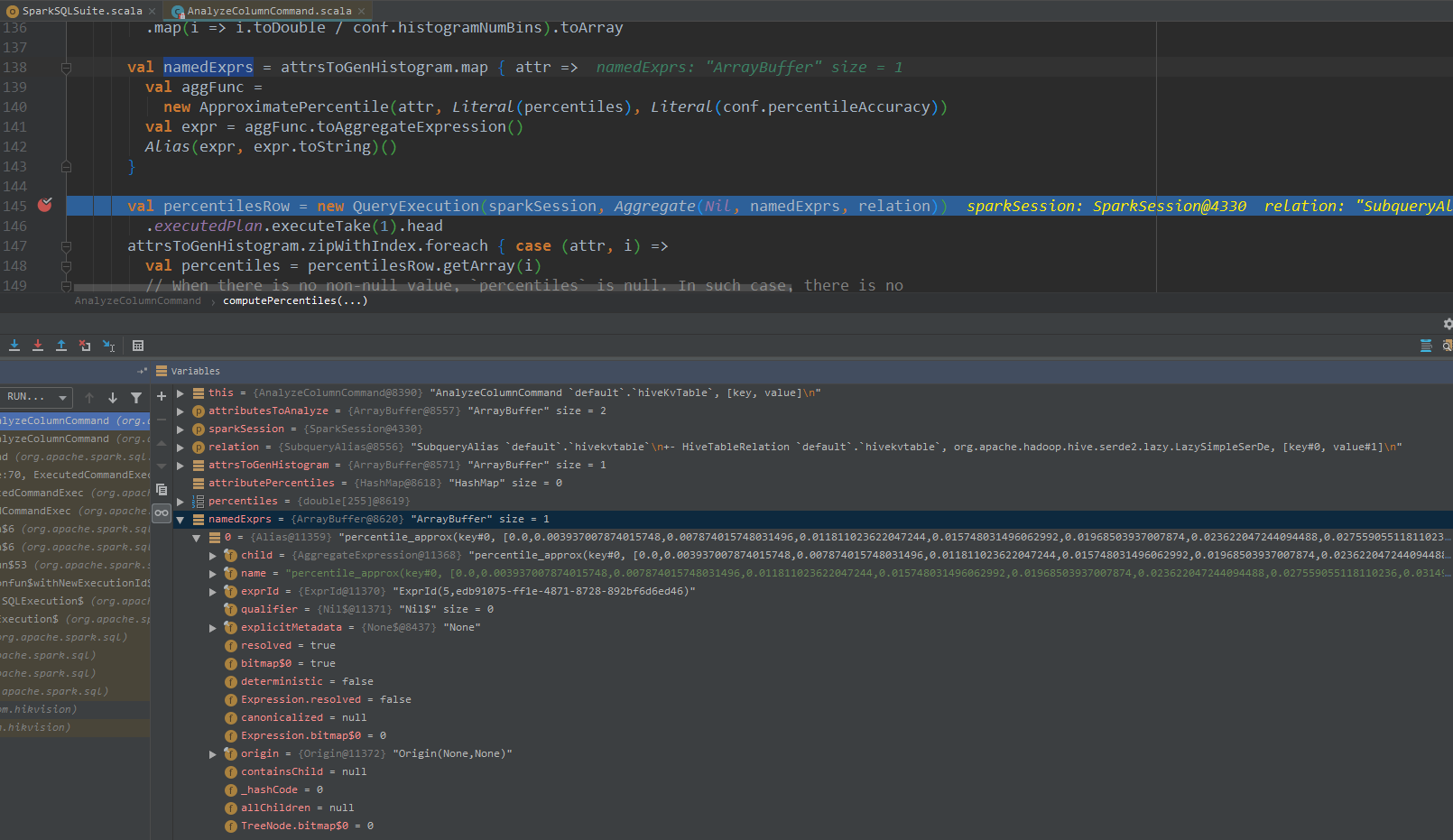Image resolution: width=1453 pixels, height=840 pixels.
Task: Select the 'deterministic = false' field row
Action: point(813,682)
